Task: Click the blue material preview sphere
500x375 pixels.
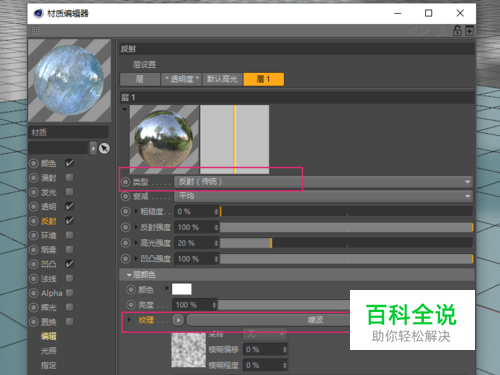Action: tap(69, 80)
